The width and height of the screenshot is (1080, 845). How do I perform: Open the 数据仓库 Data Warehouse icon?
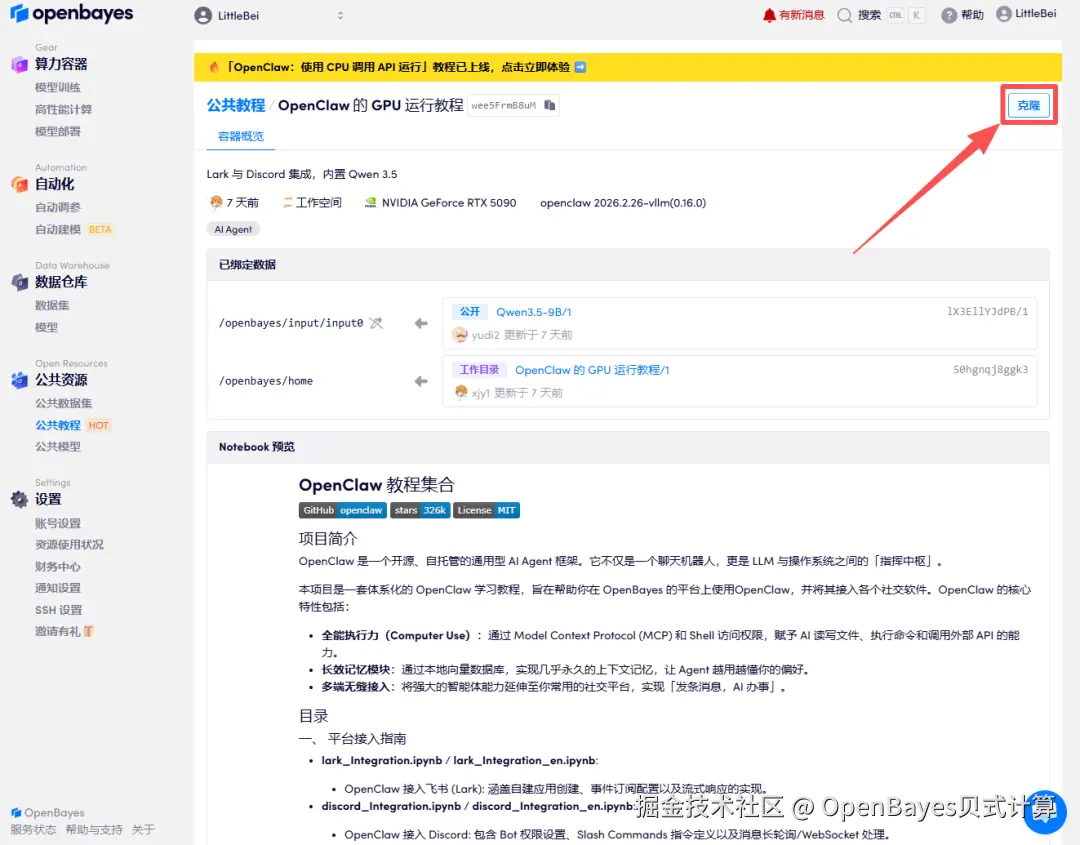coord(21,282)
